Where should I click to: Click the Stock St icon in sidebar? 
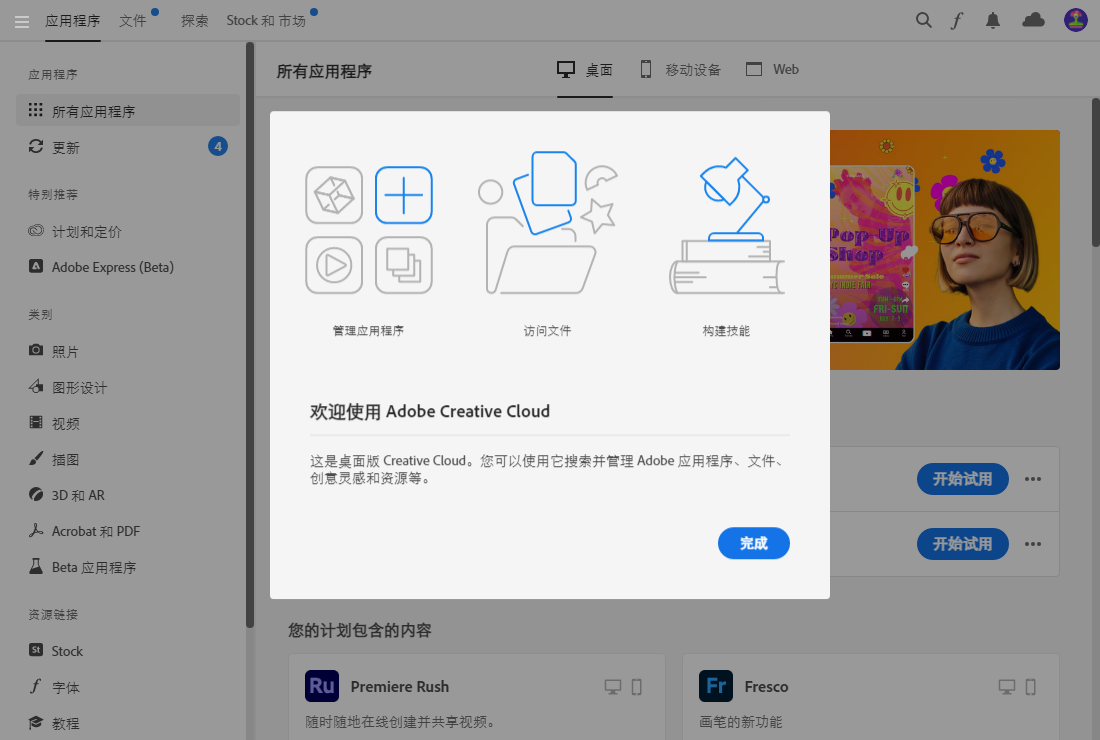point(35,650)
